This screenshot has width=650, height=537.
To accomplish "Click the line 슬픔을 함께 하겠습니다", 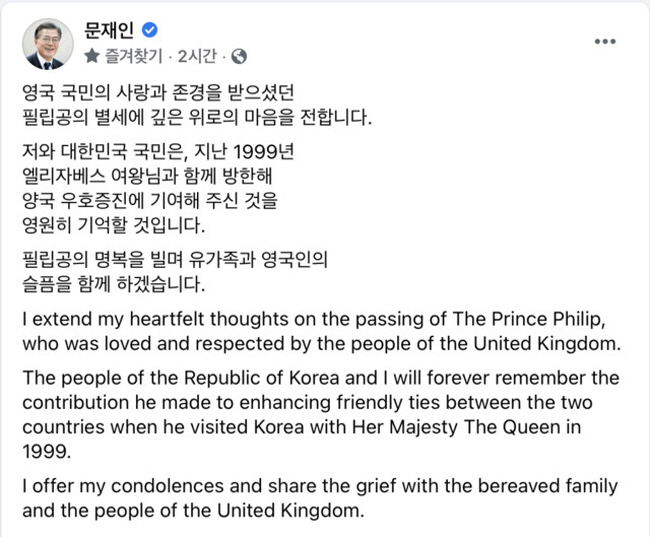I will pos(114,284).
